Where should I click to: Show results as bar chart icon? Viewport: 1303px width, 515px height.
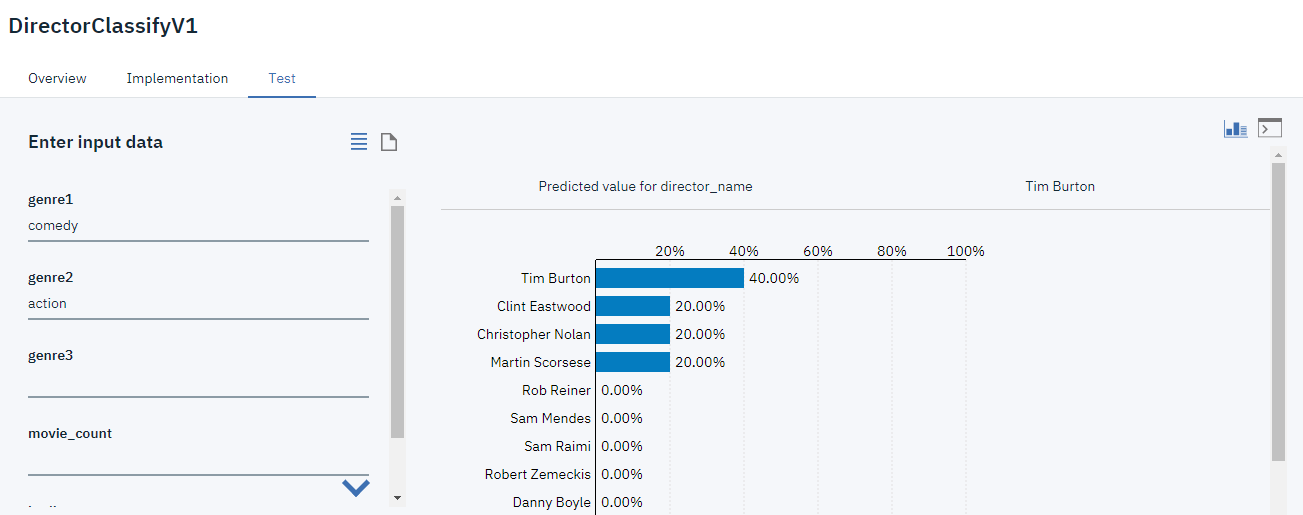(x=1235, y=129)
